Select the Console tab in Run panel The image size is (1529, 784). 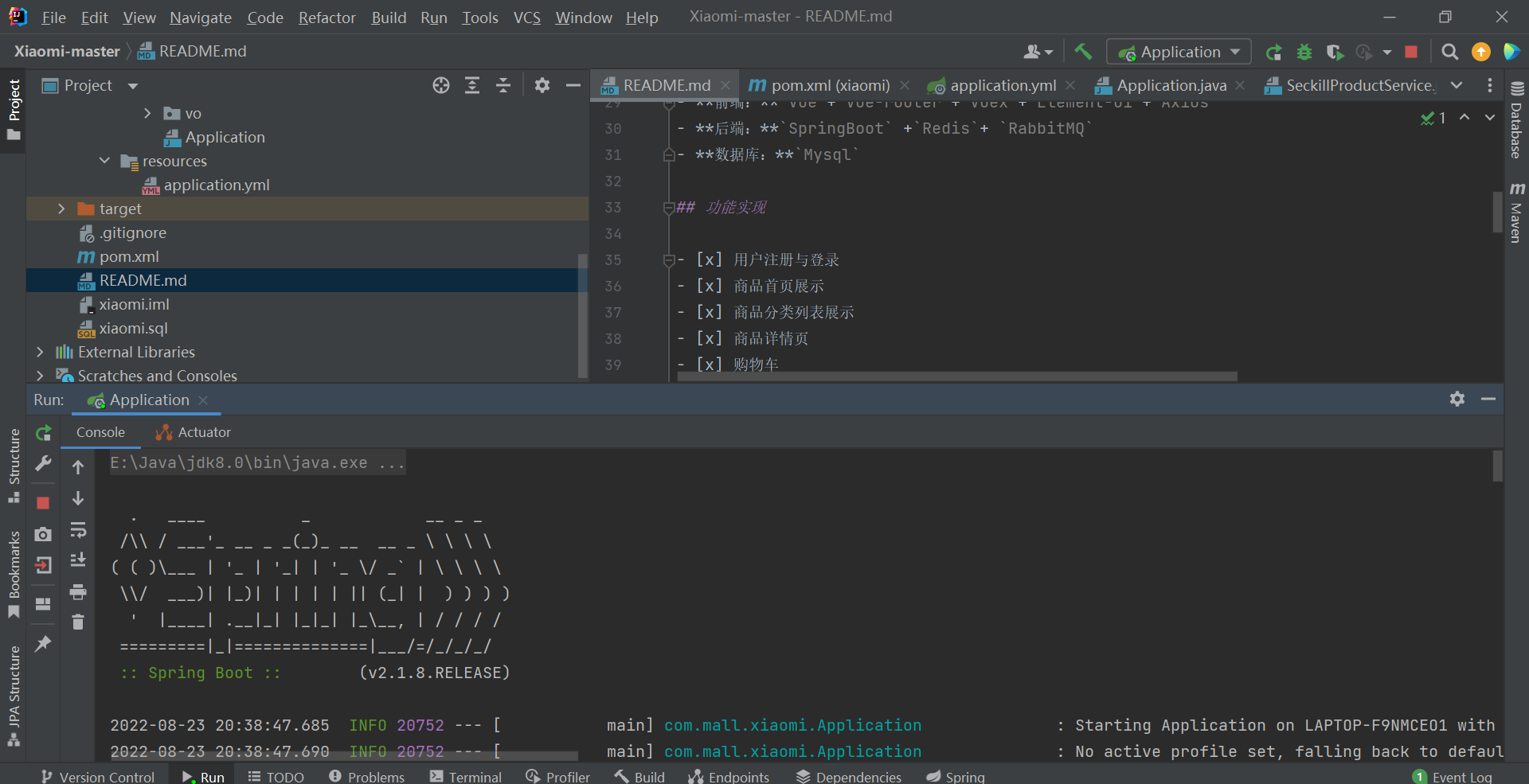100,432
